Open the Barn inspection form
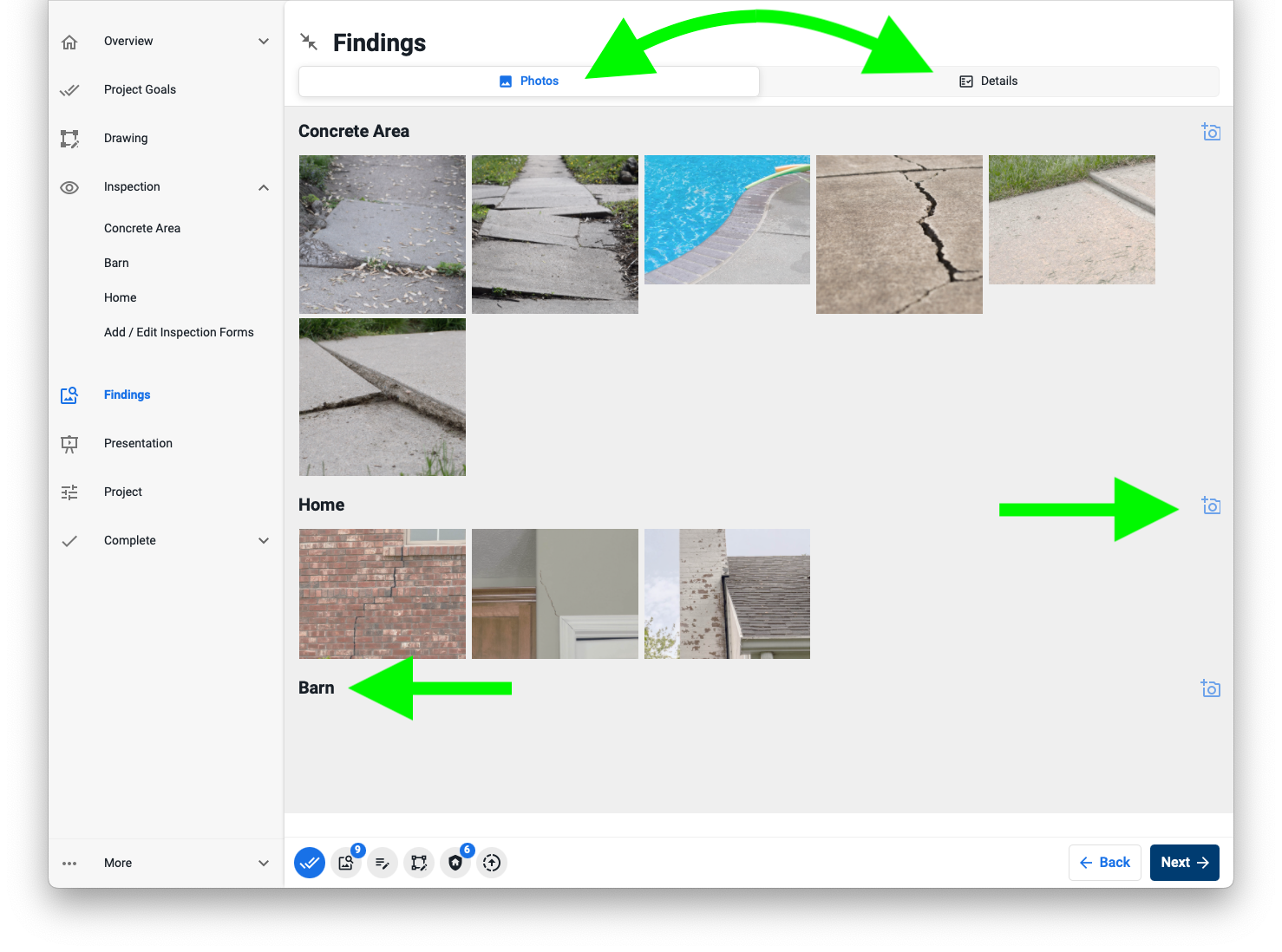The image size is (1282, 952). [x=116, y=264]
